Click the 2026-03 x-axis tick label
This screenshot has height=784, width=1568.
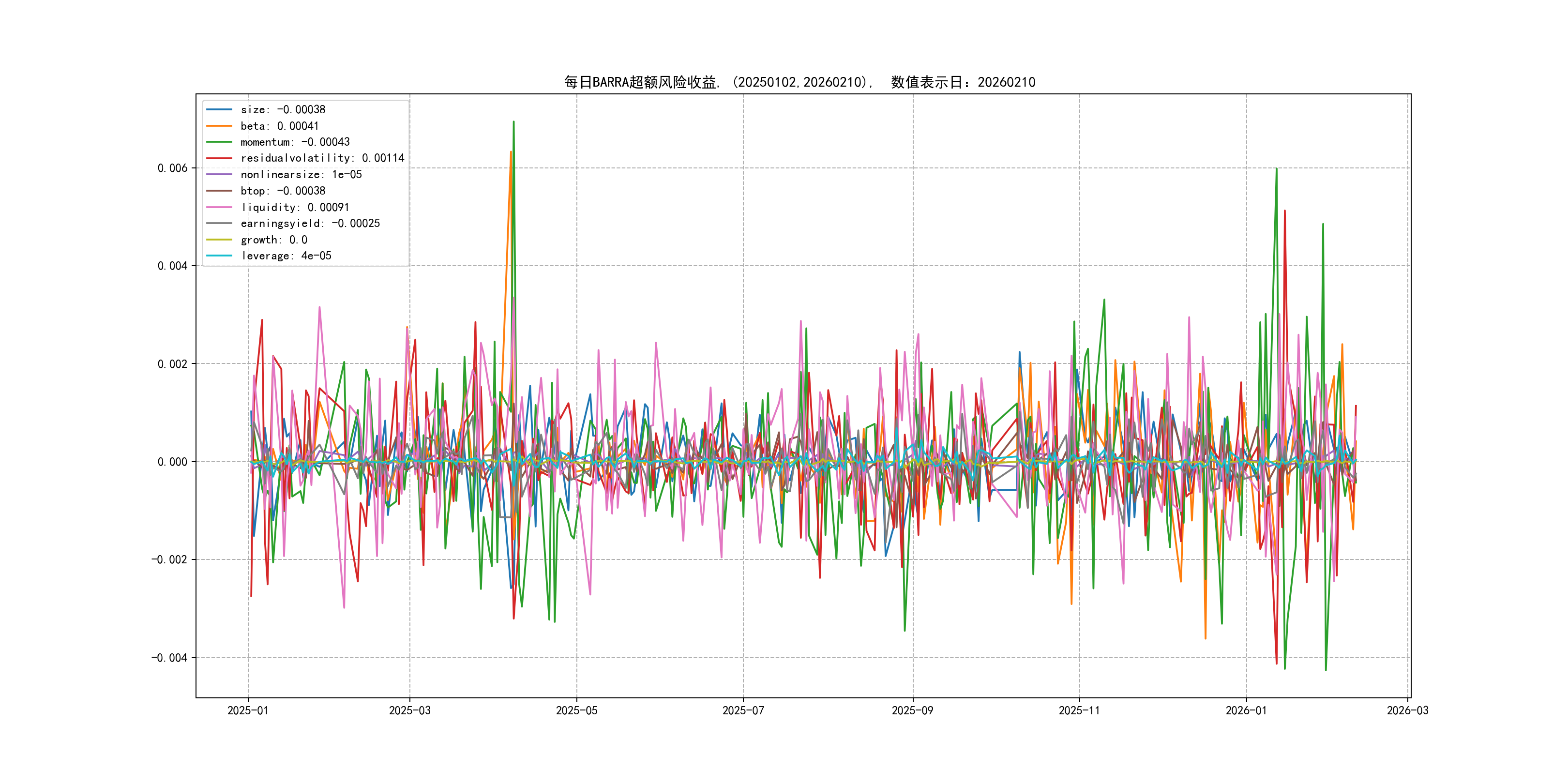click(1407, 710)
